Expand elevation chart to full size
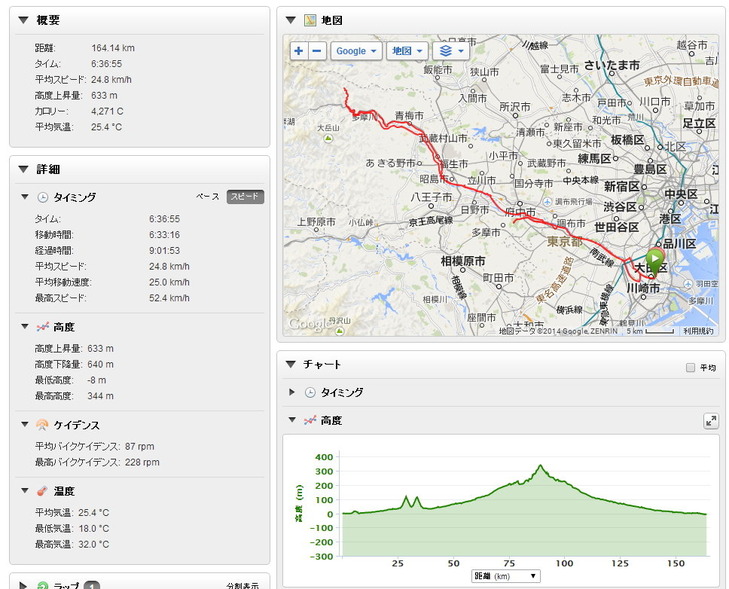Image resolution: width=729 pixels, height=589 pixels. 710,421
